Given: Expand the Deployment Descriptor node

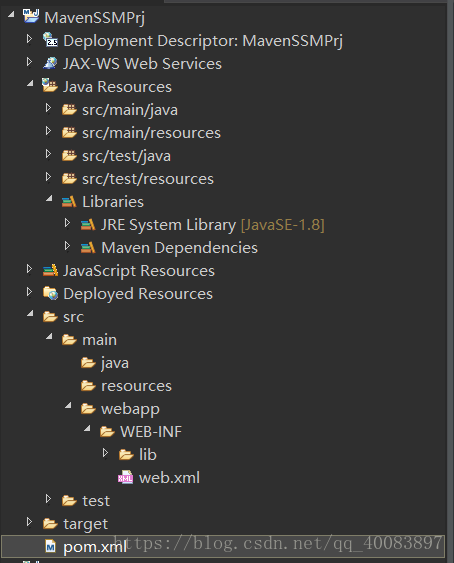Looking at the screenshot, I should pos(29,39).
